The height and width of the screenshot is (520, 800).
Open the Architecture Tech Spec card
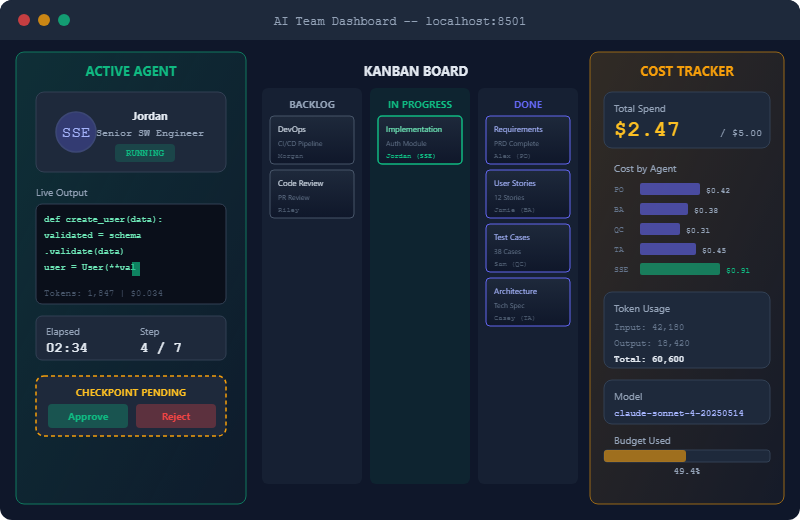[x=528, y=302]
